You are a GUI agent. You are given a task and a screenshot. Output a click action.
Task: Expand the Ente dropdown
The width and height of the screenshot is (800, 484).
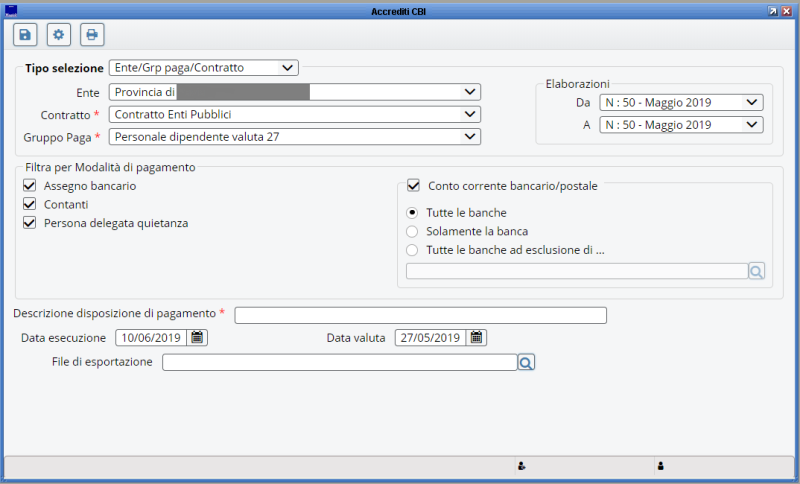pyautogui.click(x=295, y=92)
